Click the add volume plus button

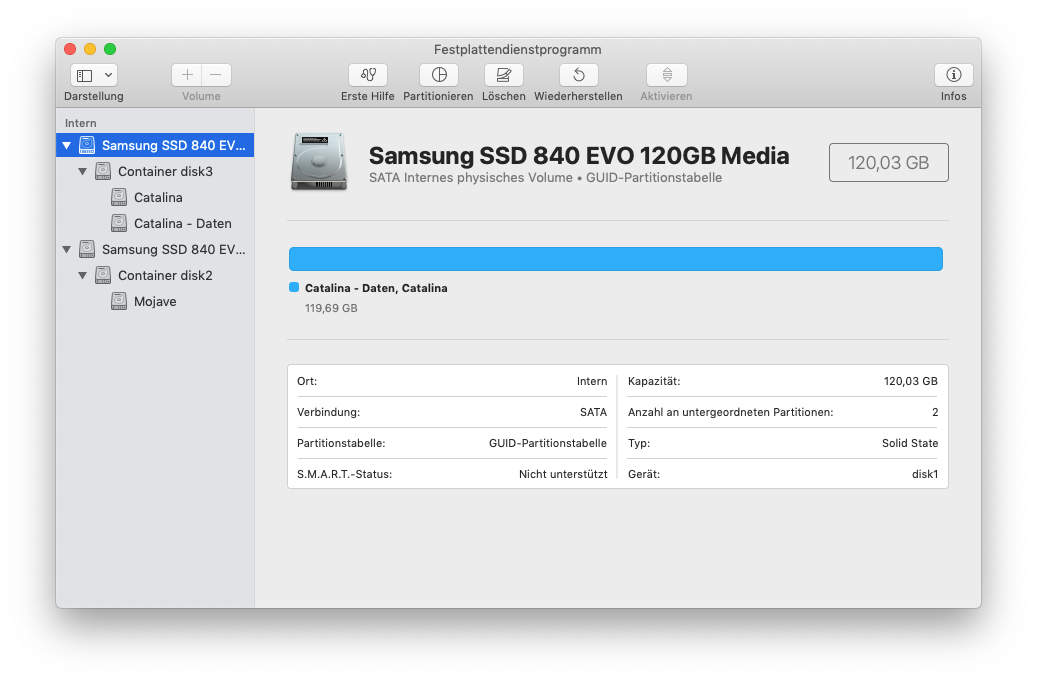tap(187, 75)
